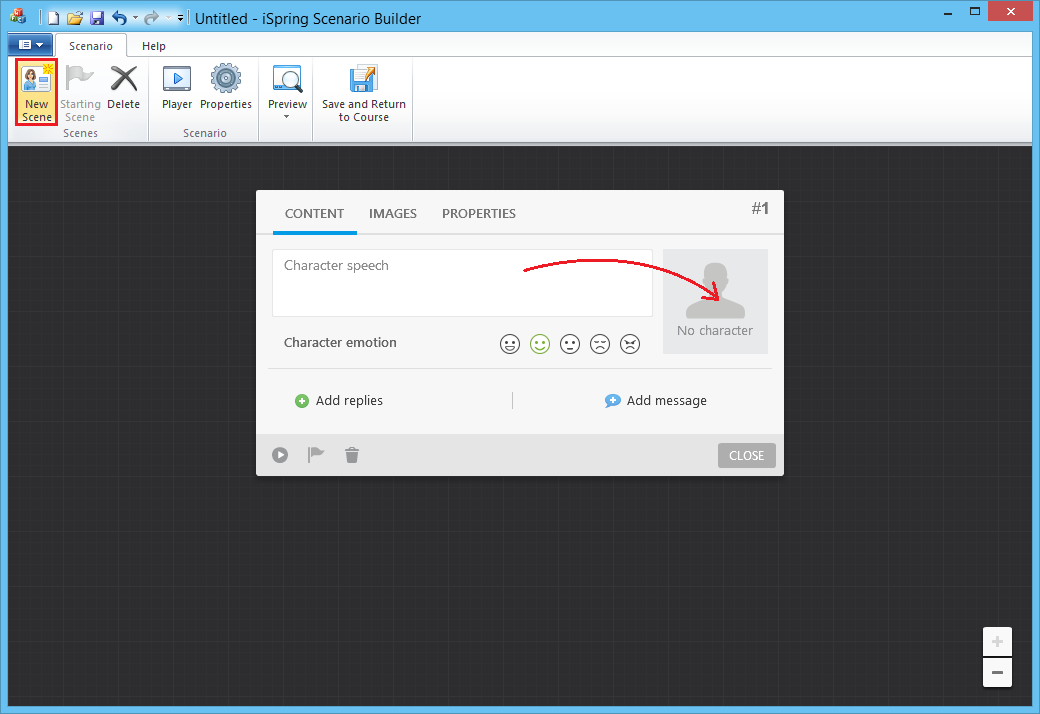This screenshot has height=714, width=1040.
Task: Open the Help ribbon tab
Action: (153, 46)
